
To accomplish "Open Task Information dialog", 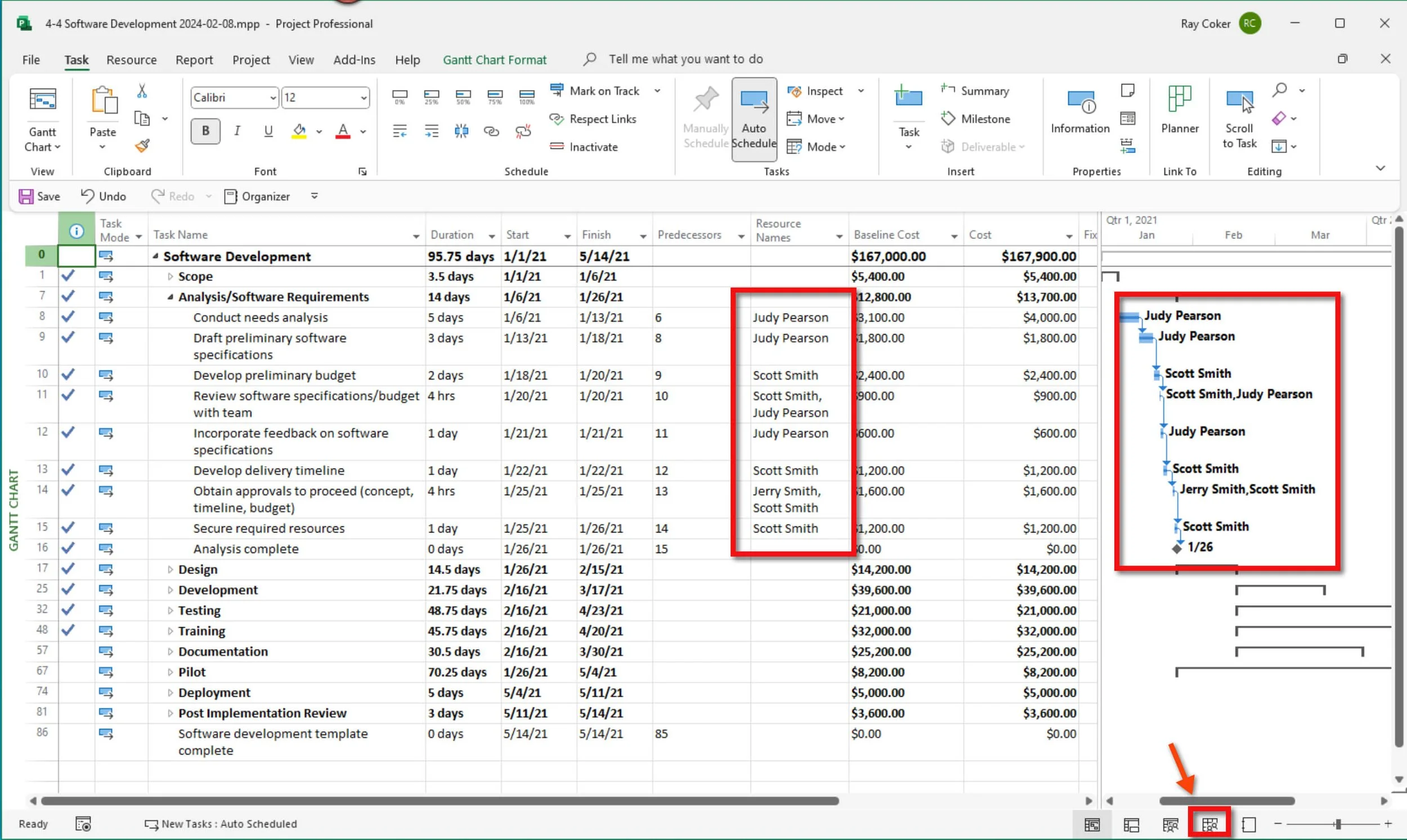I will click(x=1080, y=111).
